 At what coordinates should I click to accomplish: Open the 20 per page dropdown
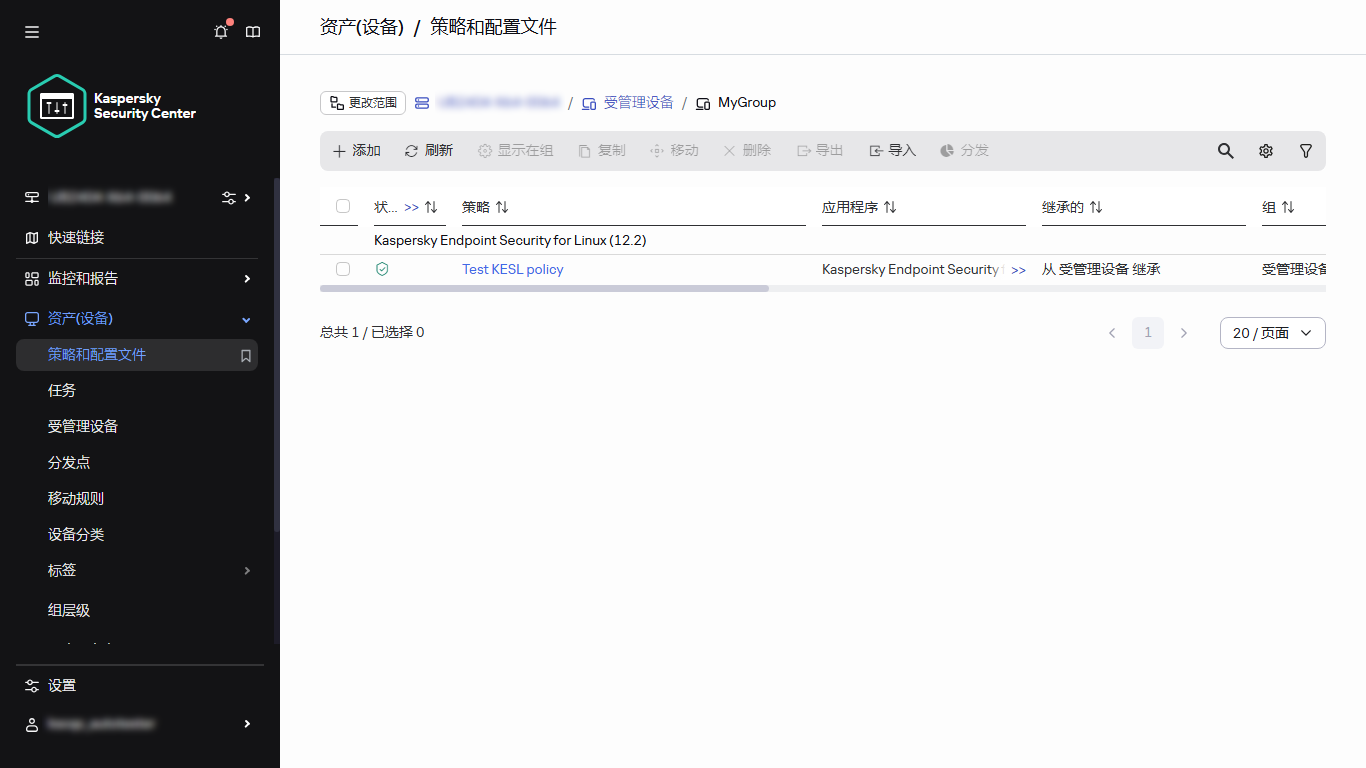(x=1272, y=332)
